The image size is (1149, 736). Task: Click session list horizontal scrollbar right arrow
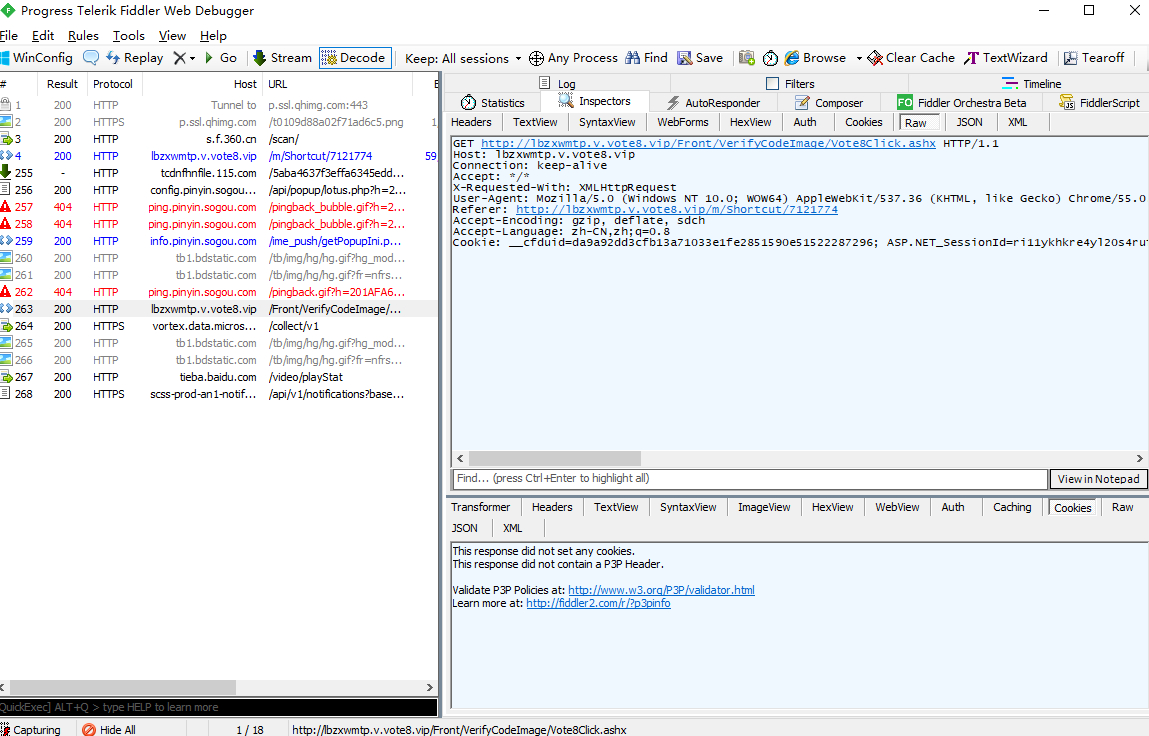click(429, 688)
